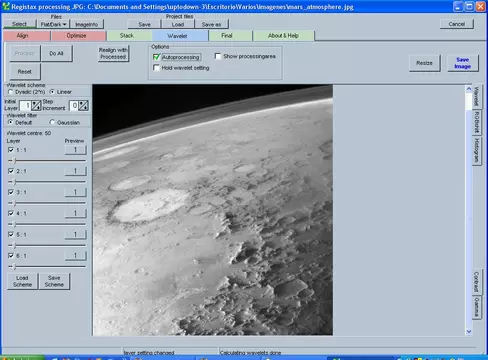Click the Load Scheme button
Viewport: 488px width, 360px height.
click(x=22, y=281)
